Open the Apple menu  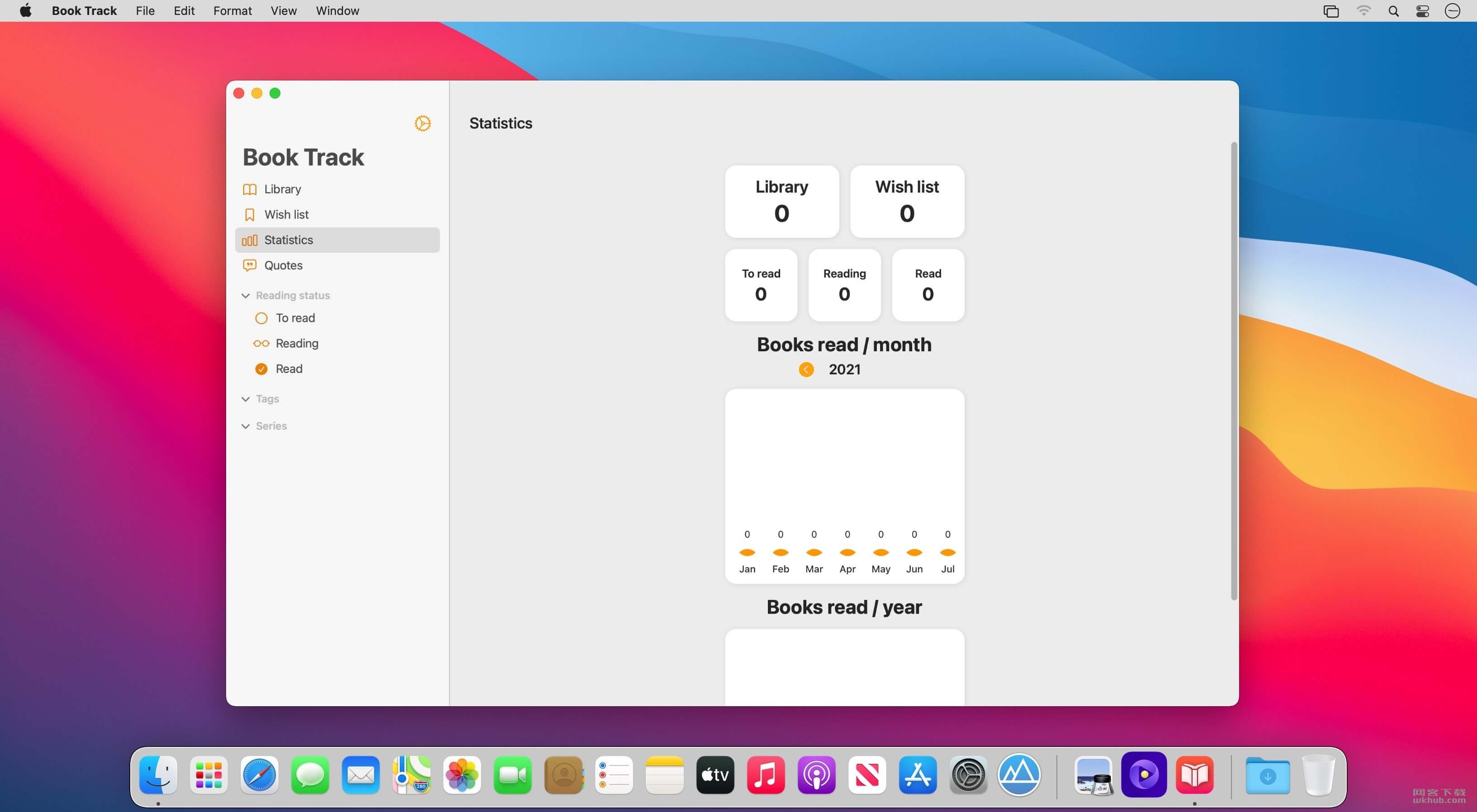click(26, 11)
